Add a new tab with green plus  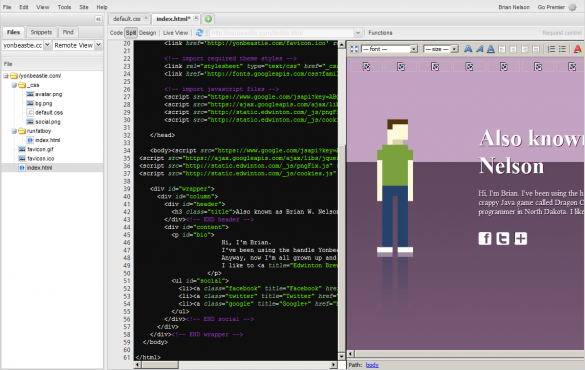pyautogui.click(x=208, y=19)
